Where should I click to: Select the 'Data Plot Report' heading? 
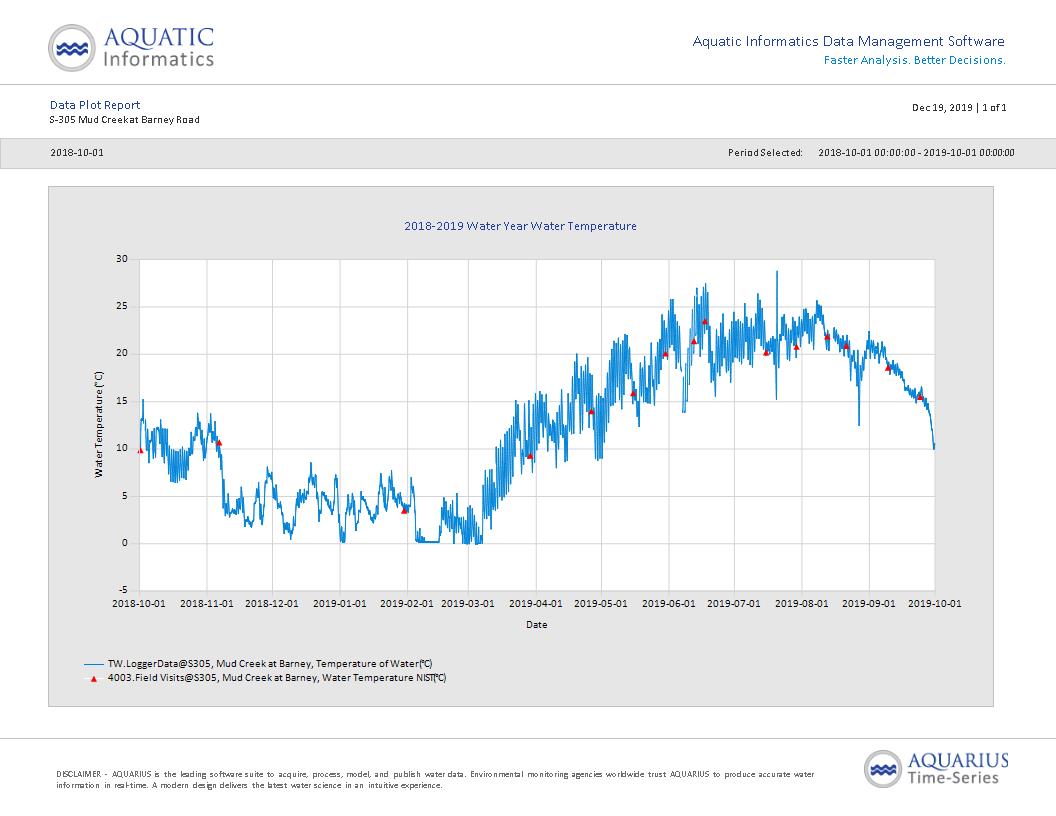[95, 105]
